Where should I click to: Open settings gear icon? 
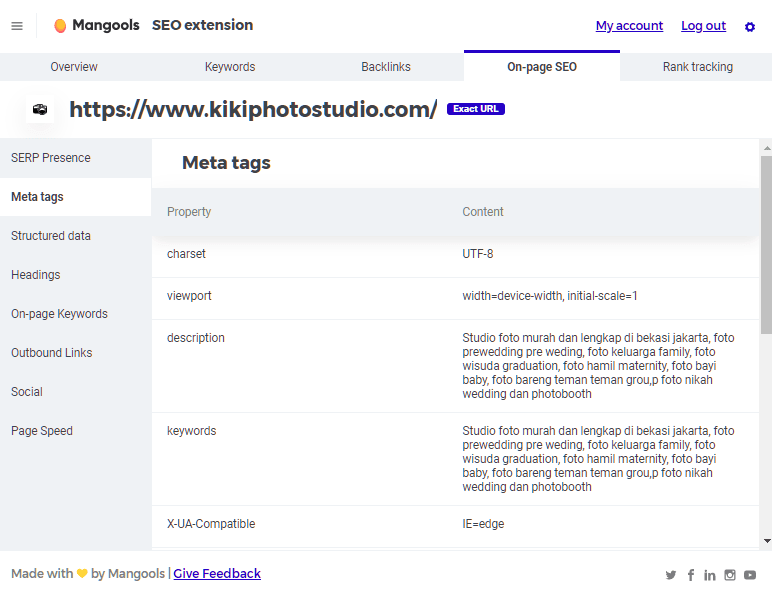(750, 27)
